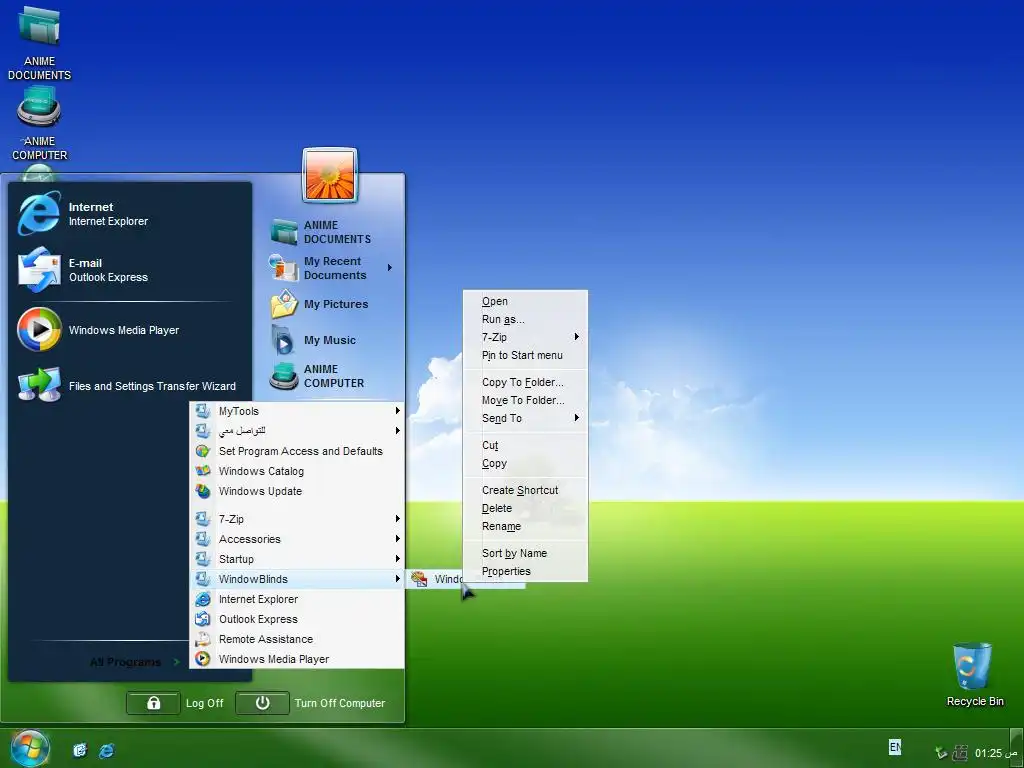The width and height of the screenshot is (1024, 768).
Task: Click the tray icon beside the clock
Action: click(959, 753)
